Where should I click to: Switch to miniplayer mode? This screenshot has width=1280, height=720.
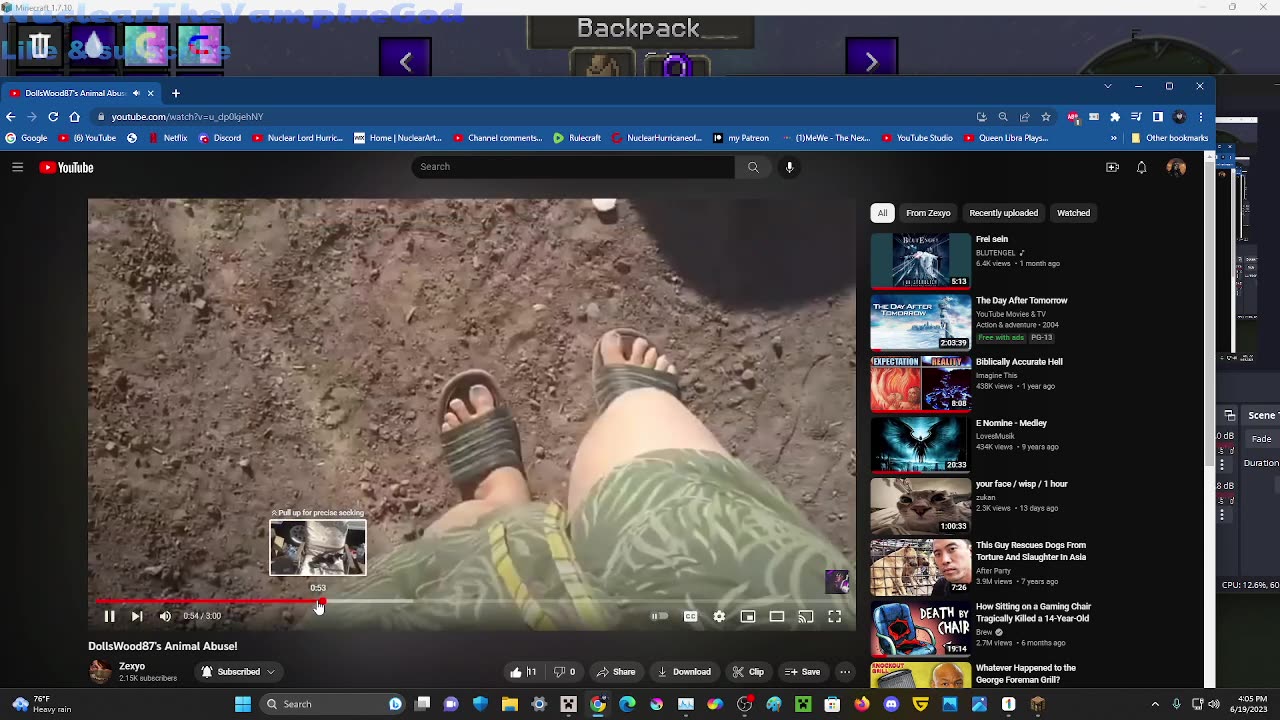coord(748,616)
